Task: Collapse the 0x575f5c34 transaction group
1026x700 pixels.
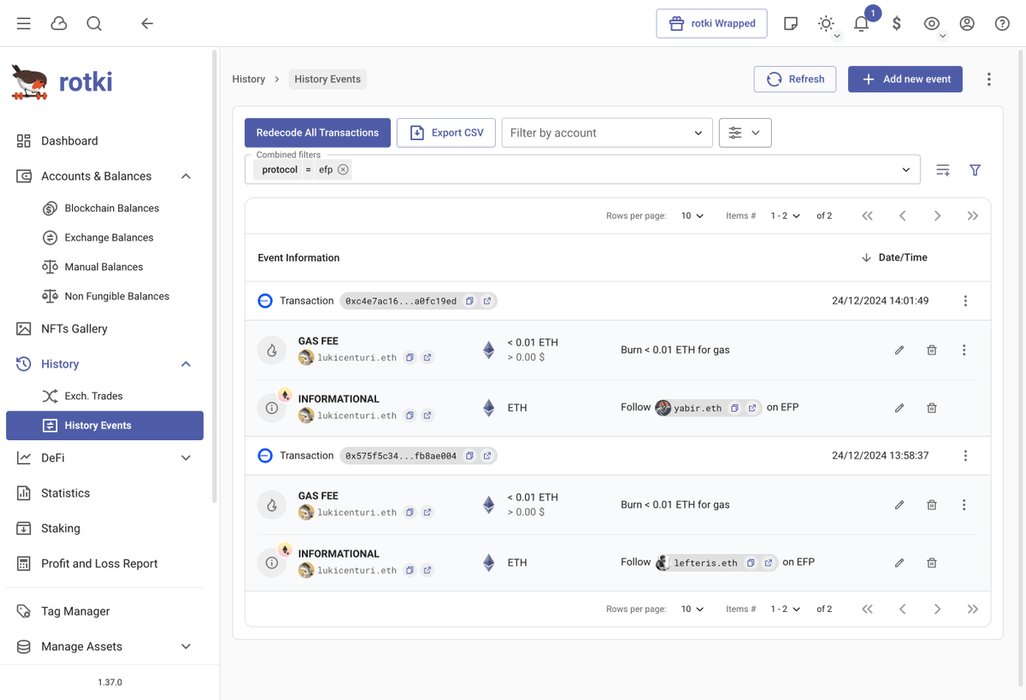Action: pyautogui.click(x=265, y=456)
